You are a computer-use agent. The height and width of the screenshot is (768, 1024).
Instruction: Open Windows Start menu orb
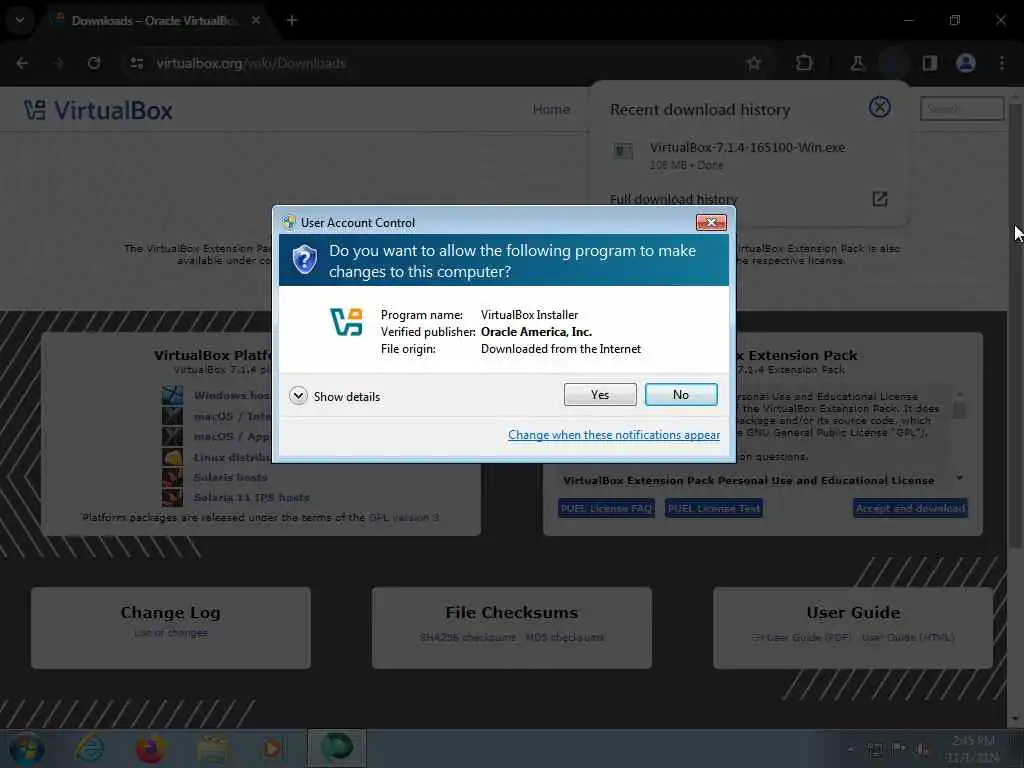tap(25, 748)
